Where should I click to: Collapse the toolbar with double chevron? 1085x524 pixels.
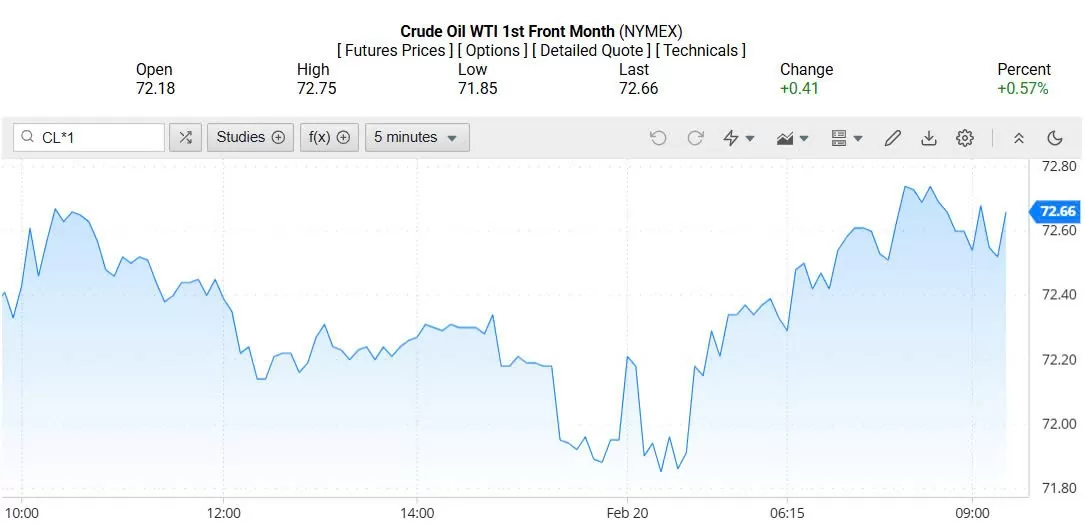(x=1019, y=138)
